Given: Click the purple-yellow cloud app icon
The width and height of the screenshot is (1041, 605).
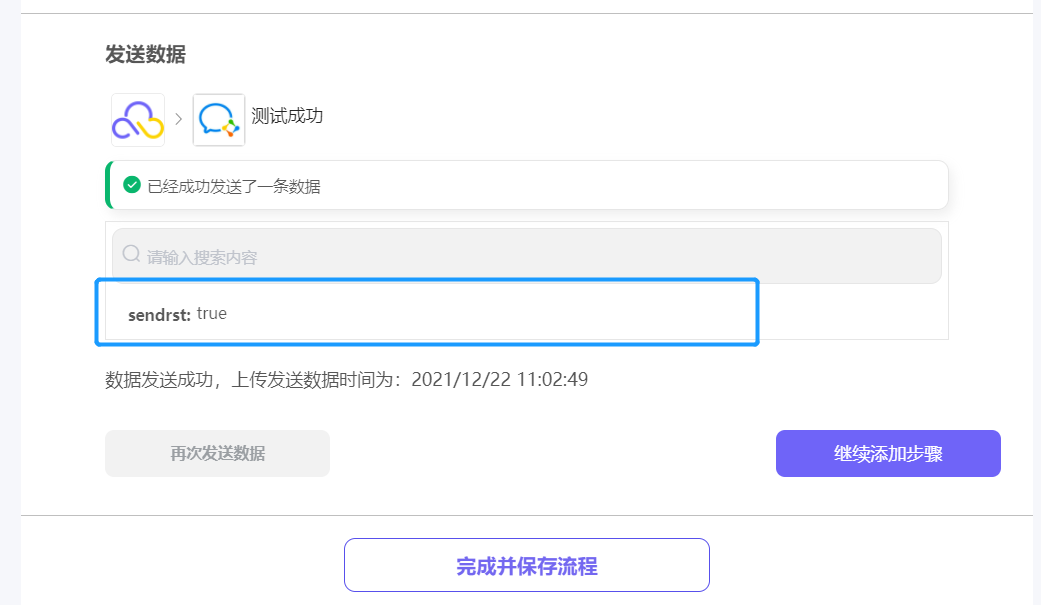Looking at the screenshot, I should pyautogui.click(x=137, y=120).
